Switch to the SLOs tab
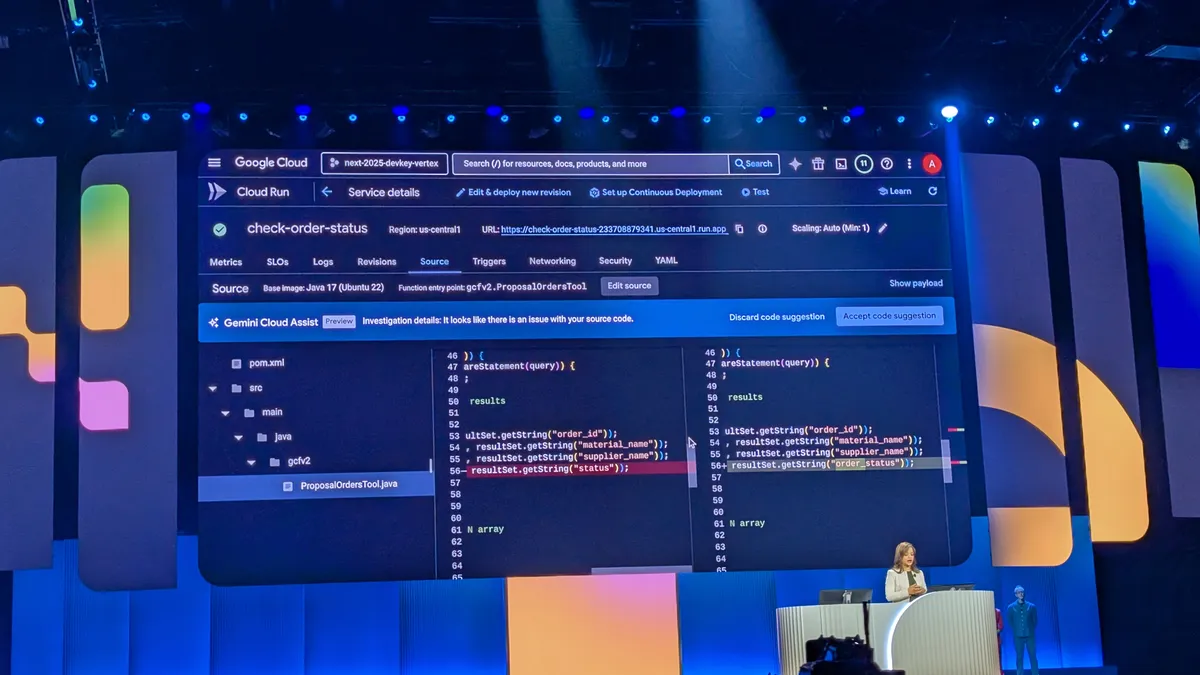This screenshot has height=675, width=1200. point(277,262)
